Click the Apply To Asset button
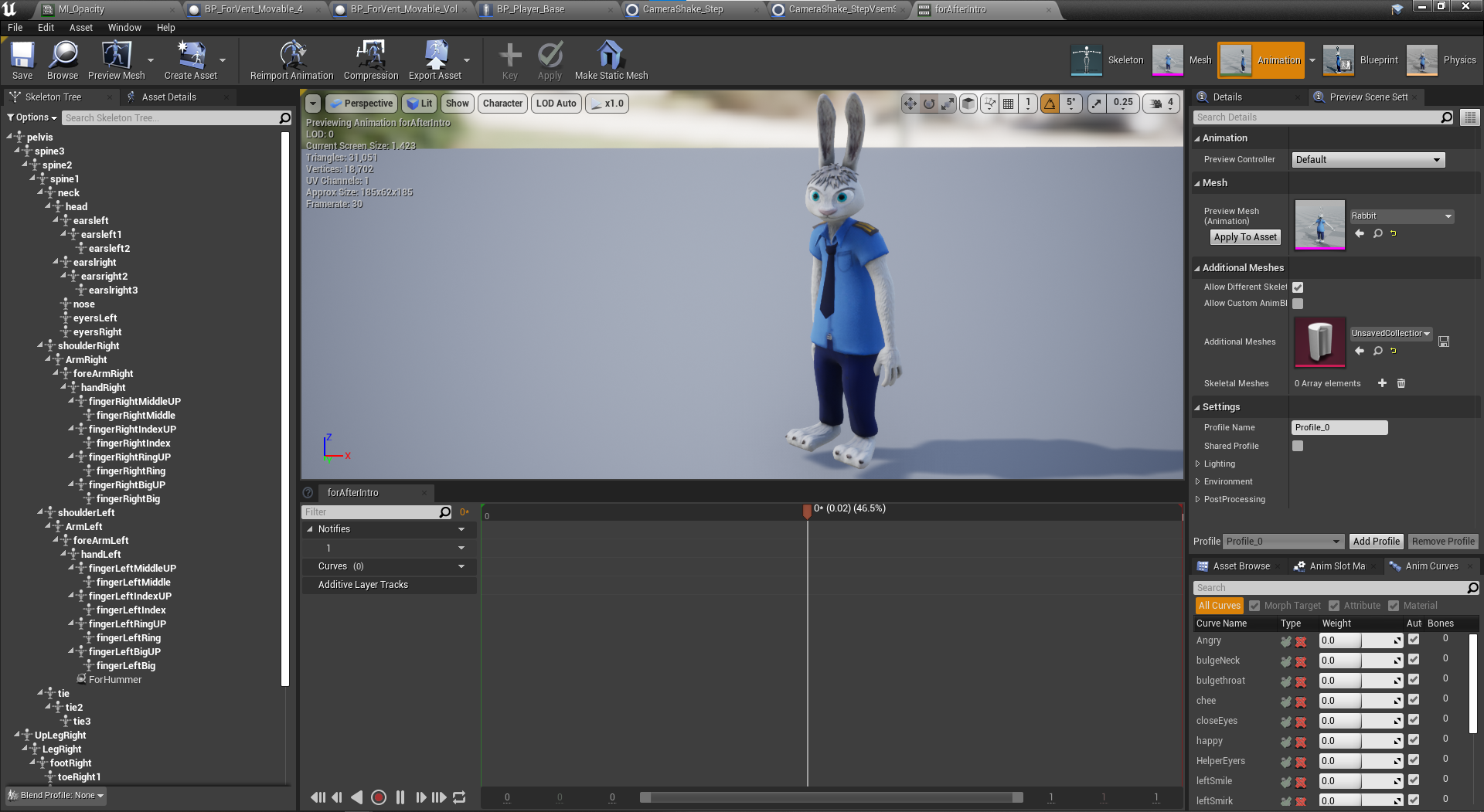Screen dimensions: 1484x812 (1245, 237)
